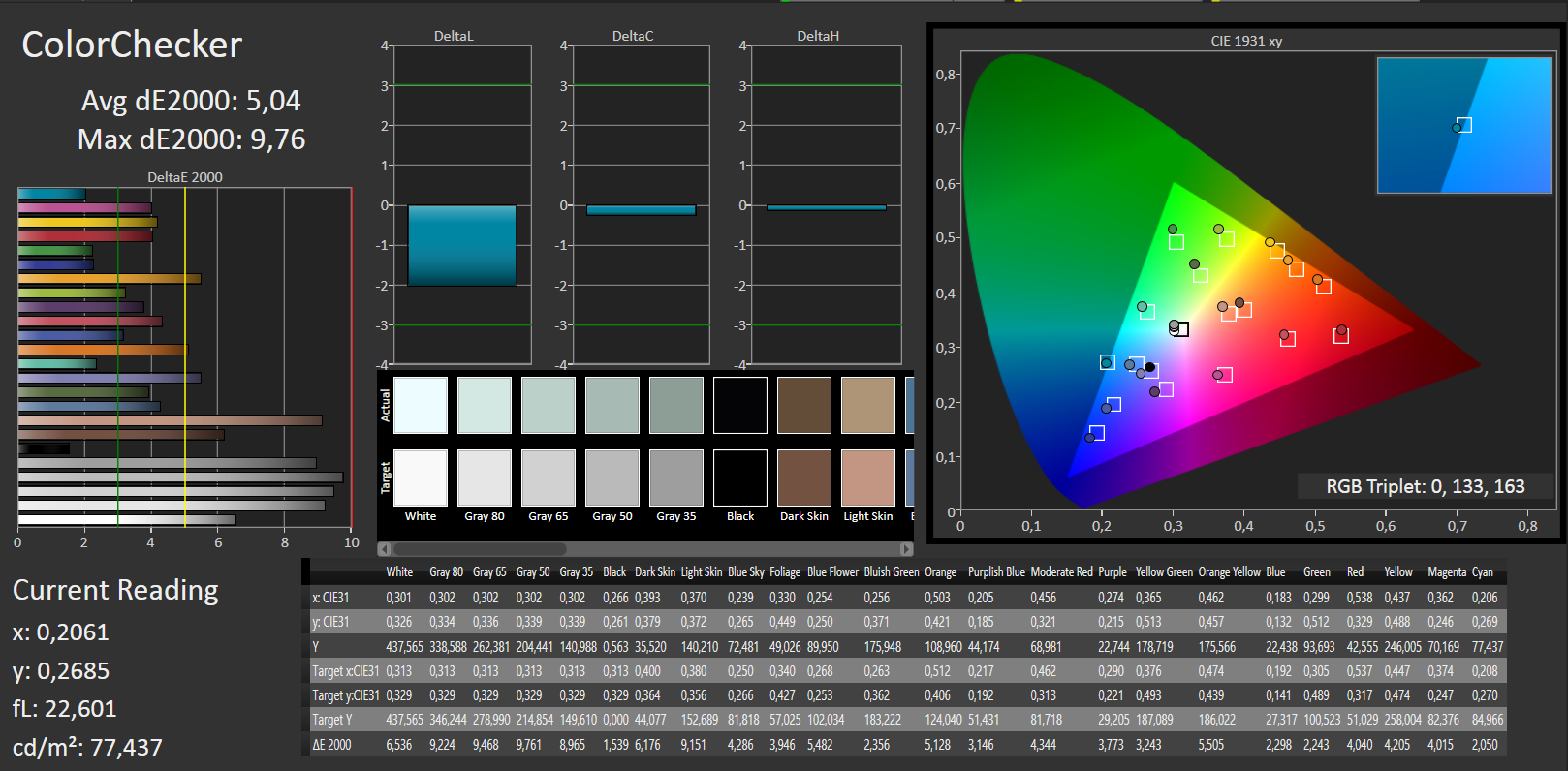This screenshot has height=771, width=1568.
Task: Click the Magenta column header in the data table
Action: 1447,572
